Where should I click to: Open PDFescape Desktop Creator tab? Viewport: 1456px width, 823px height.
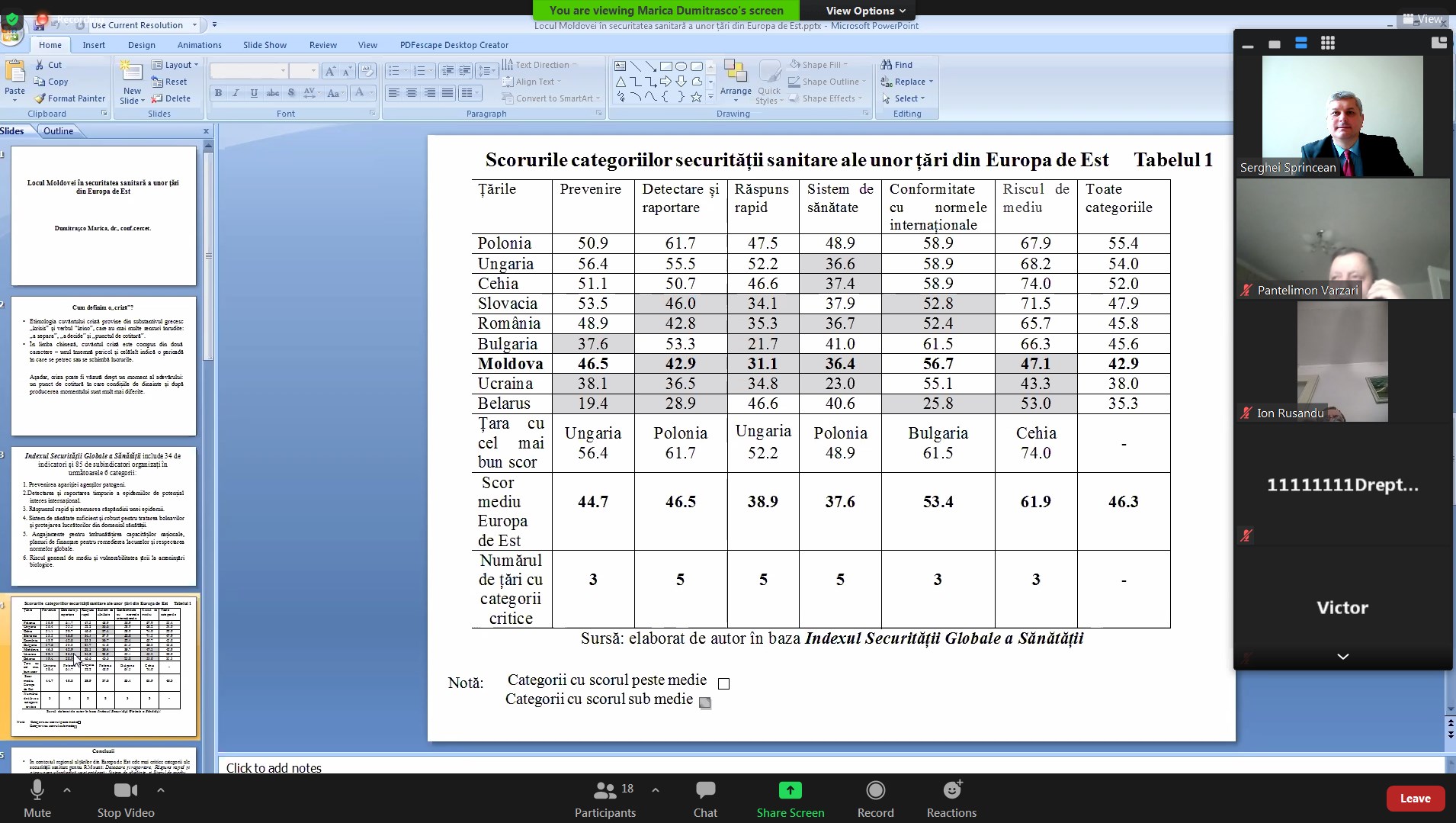pos(454,45)
